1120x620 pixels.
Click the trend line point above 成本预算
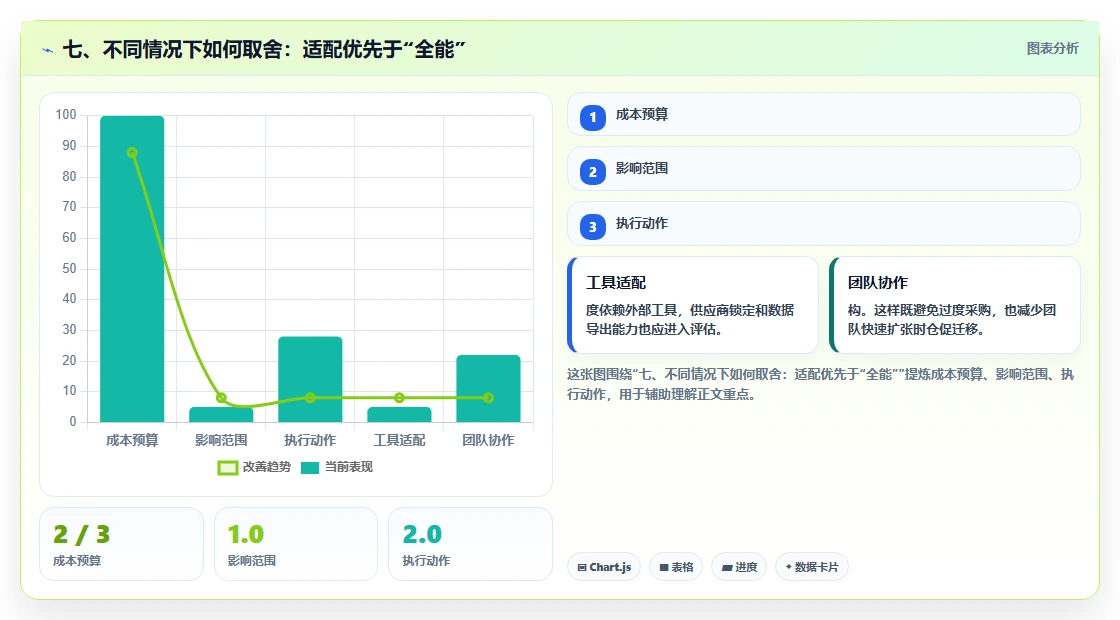click(x=132, y=153)
